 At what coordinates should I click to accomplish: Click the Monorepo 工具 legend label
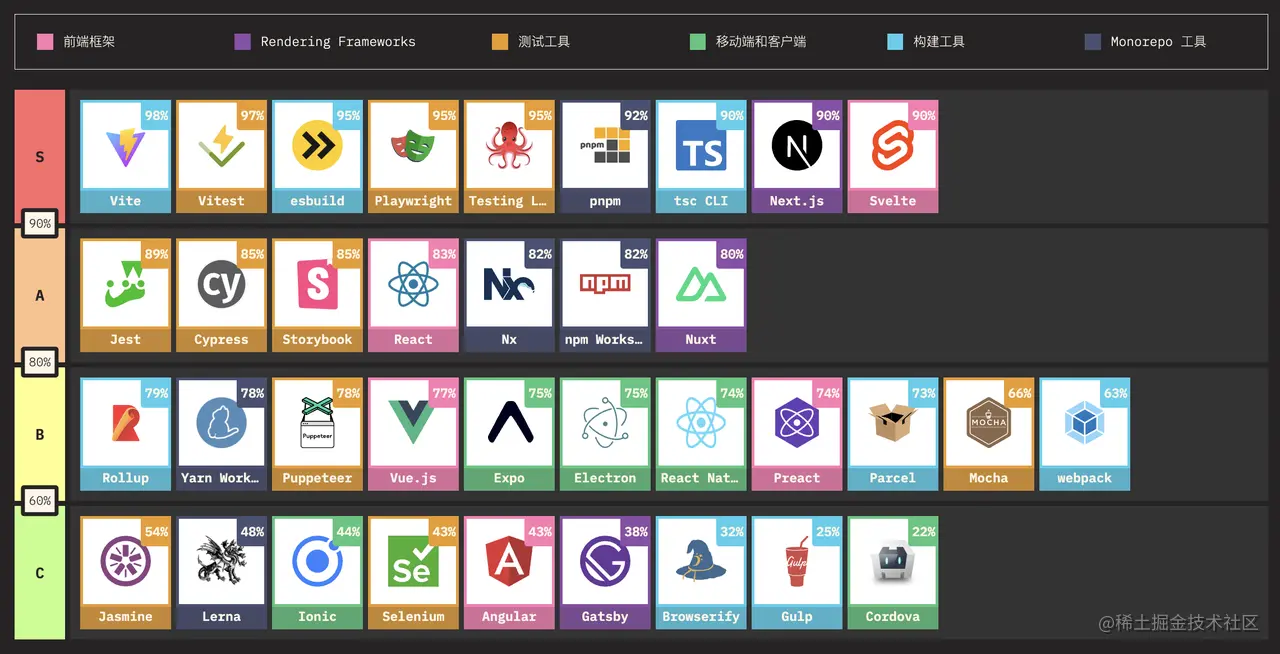coord(1158,42)
